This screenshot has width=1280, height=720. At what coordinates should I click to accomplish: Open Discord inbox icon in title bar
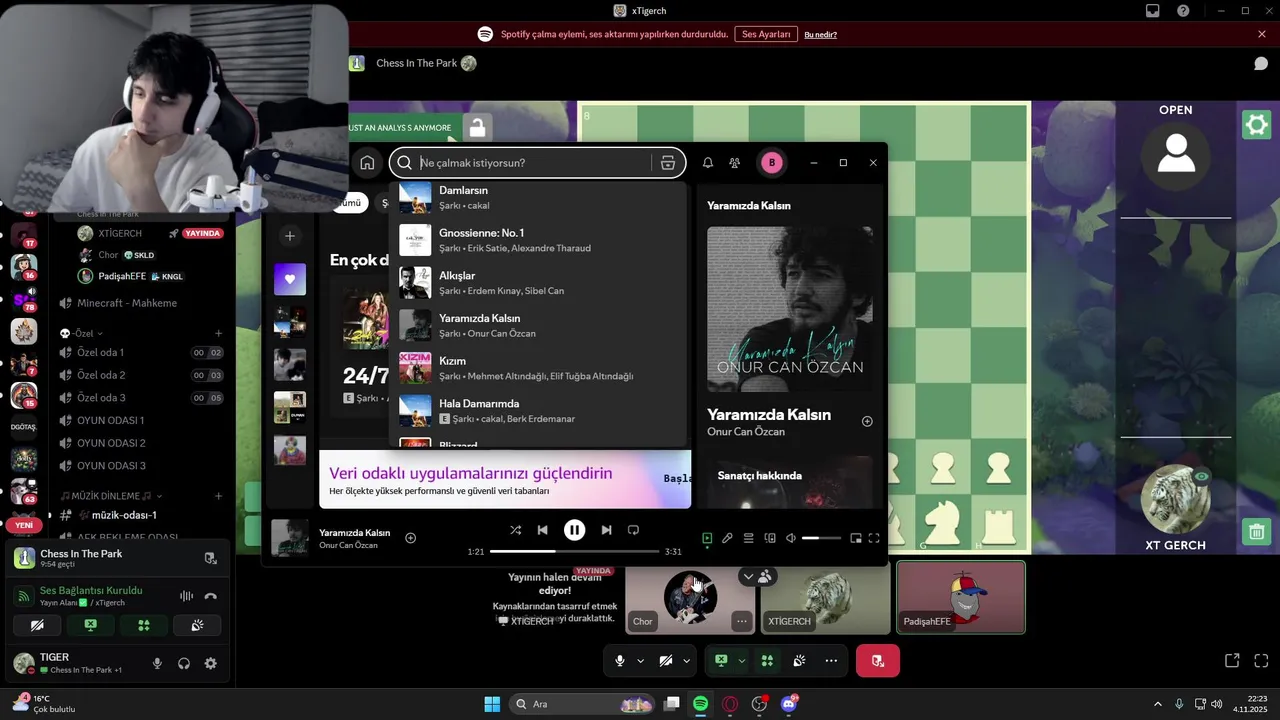tap(1153, 11)
